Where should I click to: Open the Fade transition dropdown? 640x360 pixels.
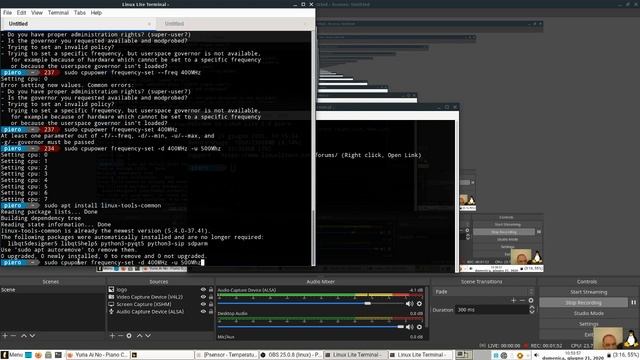click(484, 291)
